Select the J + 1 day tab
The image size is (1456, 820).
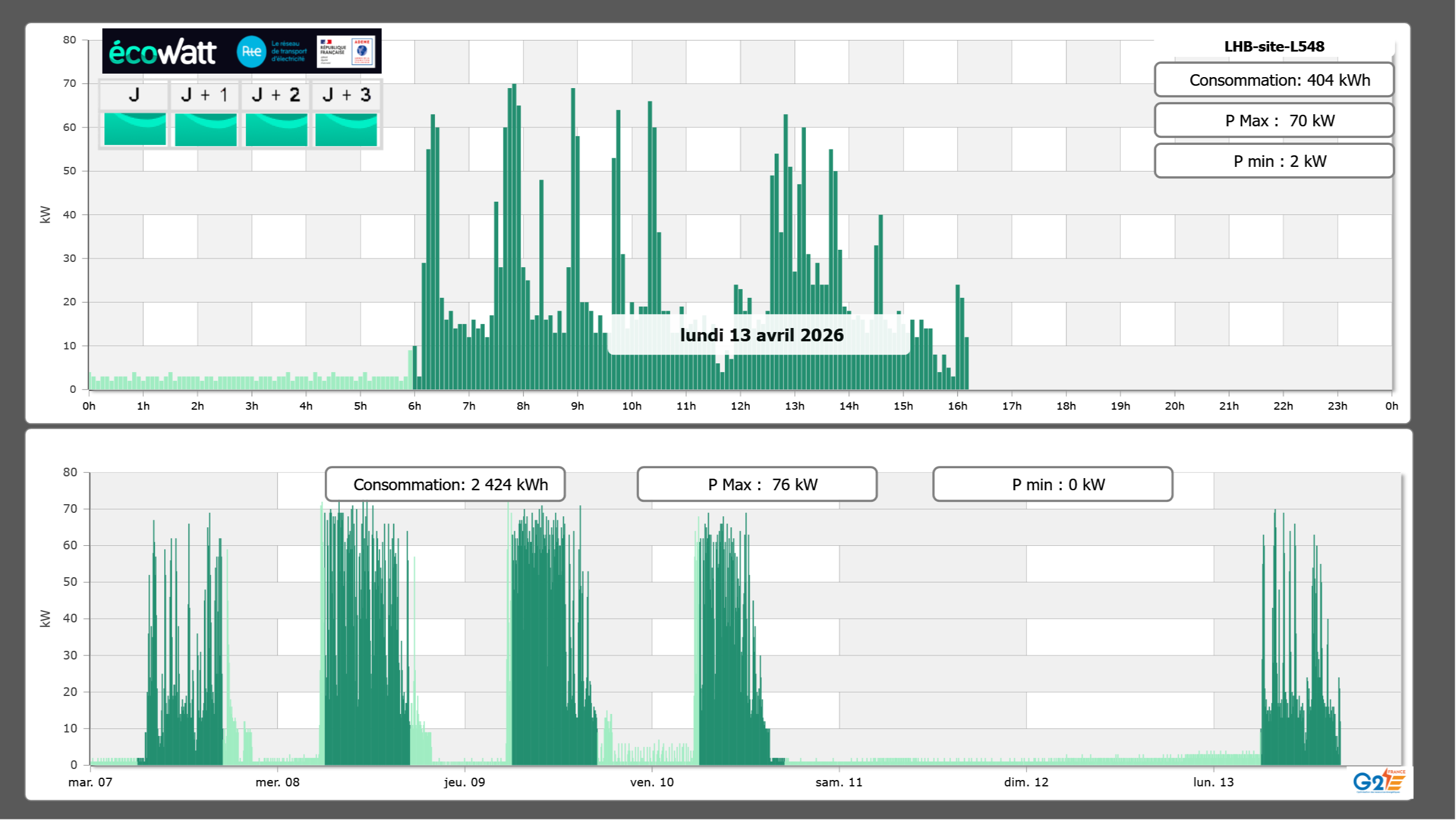(x=205, y=94)
